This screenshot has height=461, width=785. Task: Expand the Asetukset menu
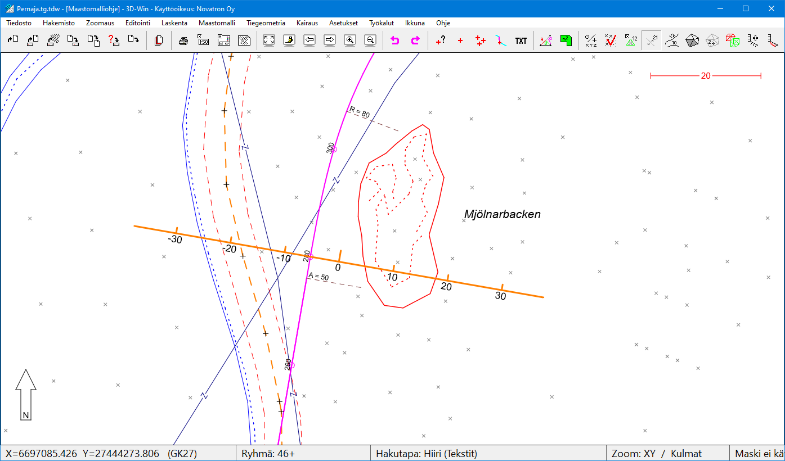pos(343,21)
